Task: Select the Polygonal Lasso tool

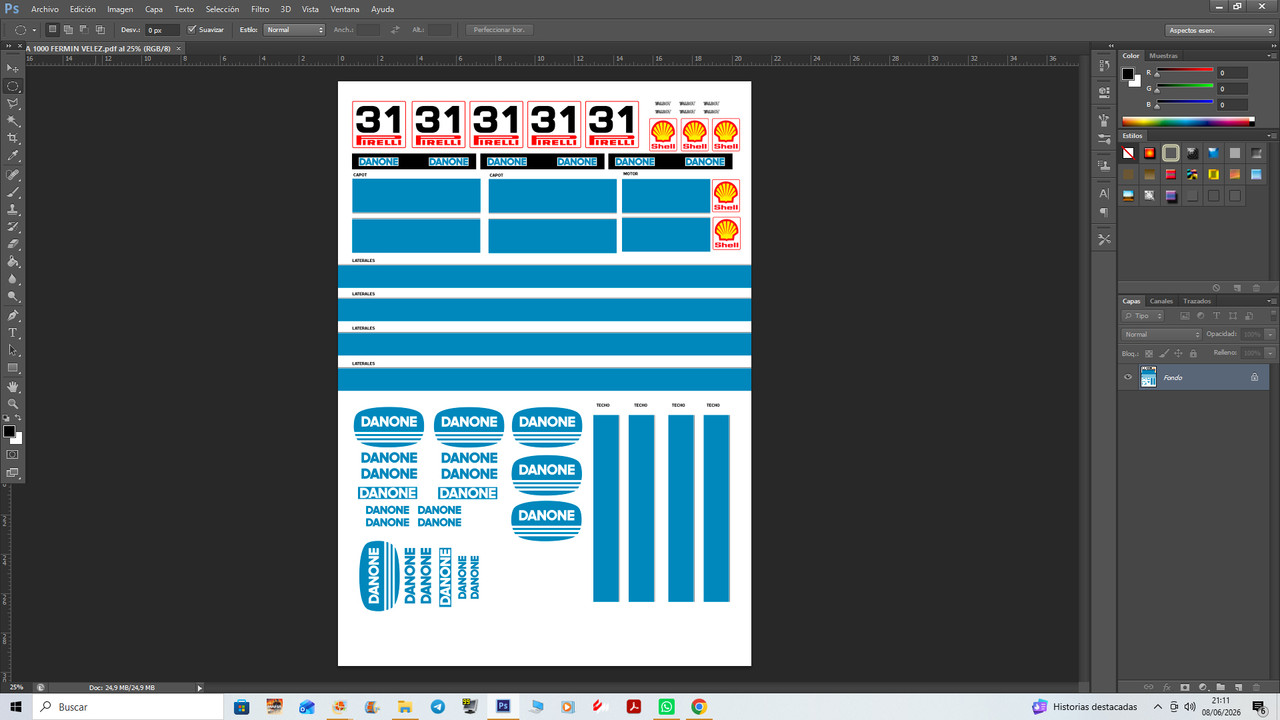Action: pos(13,103)
